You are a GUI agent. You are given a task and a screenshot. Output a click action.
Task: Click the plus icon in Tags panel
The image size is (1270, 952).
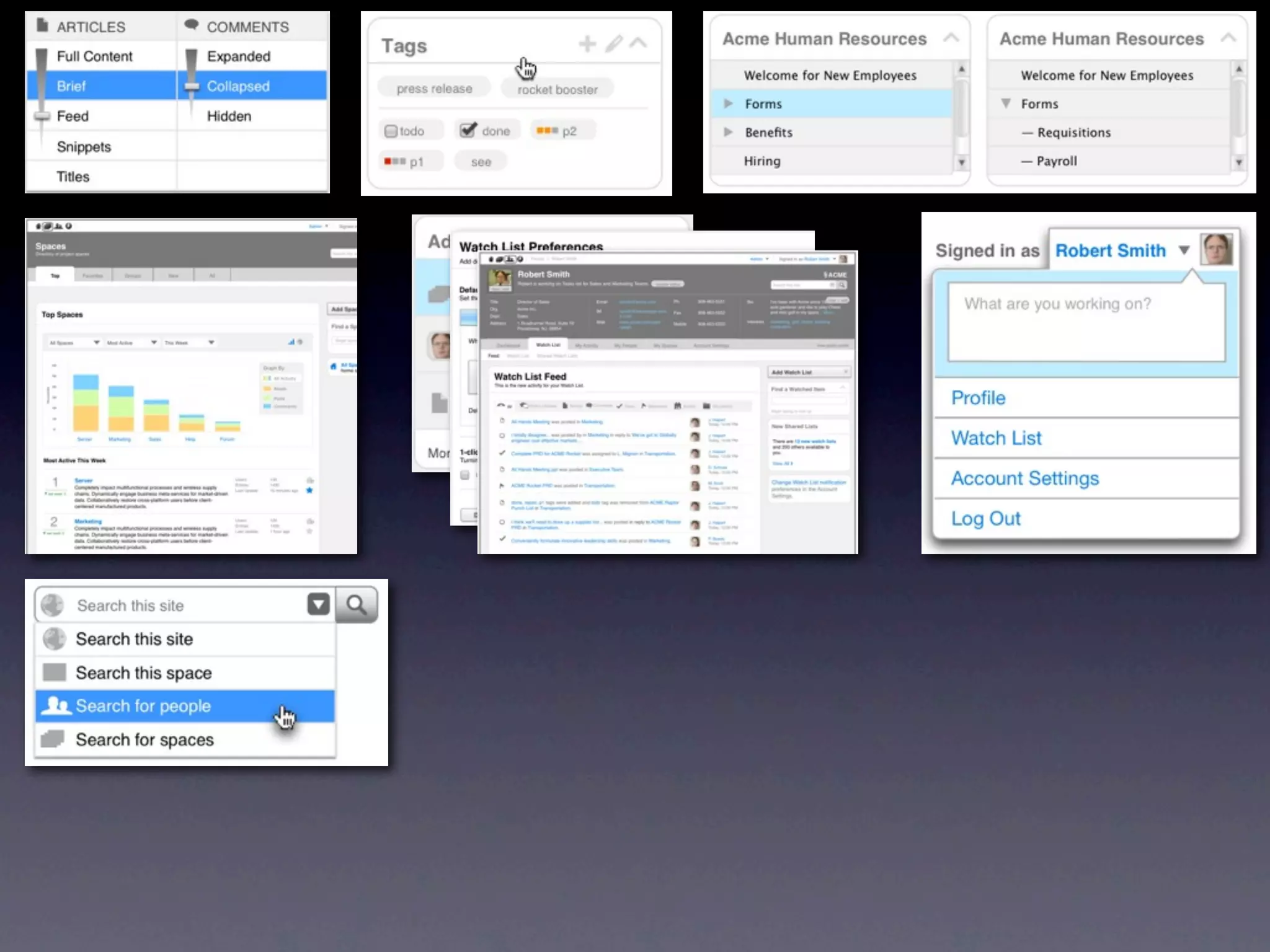(x=587, y=44)
